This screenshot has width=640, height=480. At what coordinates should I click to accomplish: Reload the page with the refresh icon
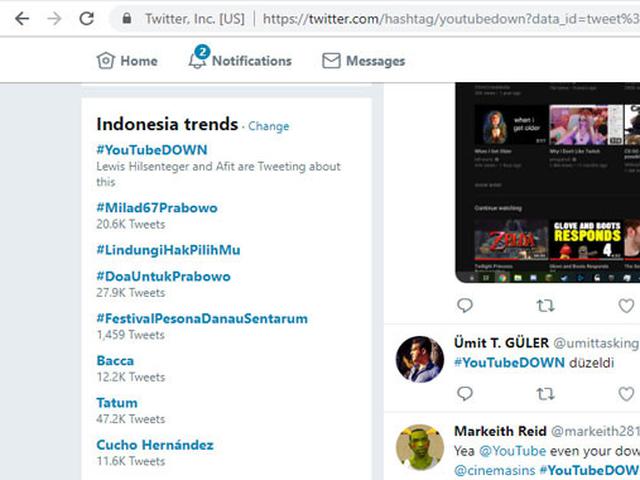pos(87,18)
